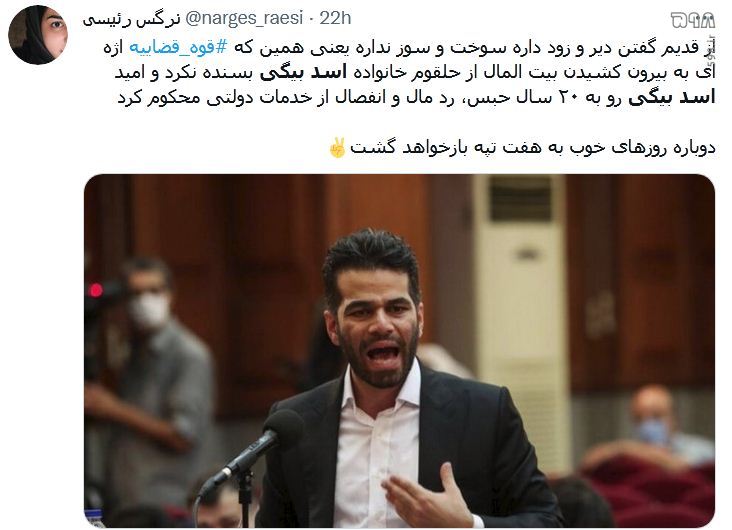Viewport: 732px width, 530px height.
Task: Click the tweet's opening phrase قدیم گفتن
Action: tap(658, 47)
